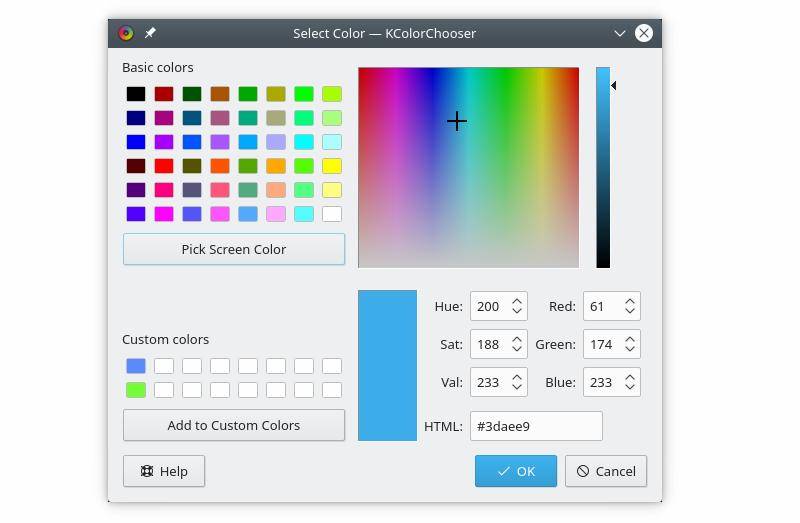Click the last empty custom color slot in bottom row
The width and height of the screenshot is (800, 523).
click(x=332, y=390)
